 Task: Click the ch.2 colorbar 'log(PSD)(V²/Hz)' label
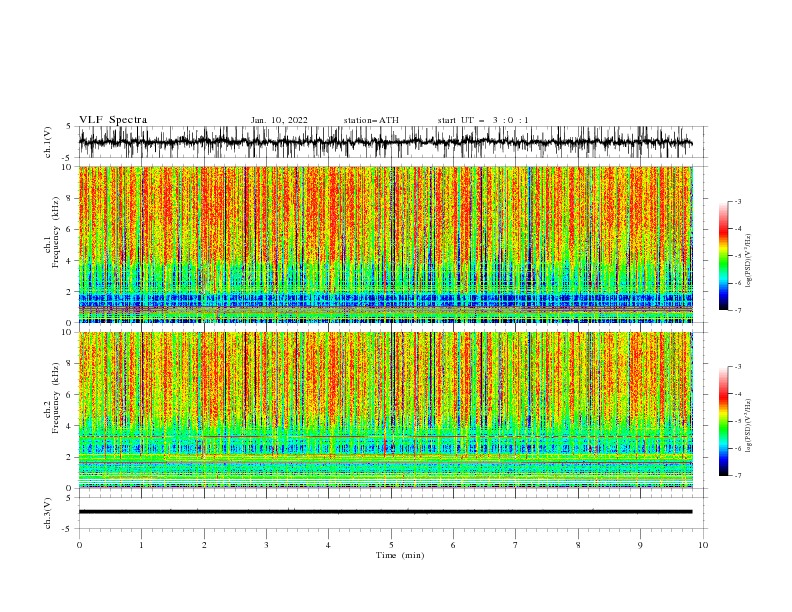(x=748, y=425)
